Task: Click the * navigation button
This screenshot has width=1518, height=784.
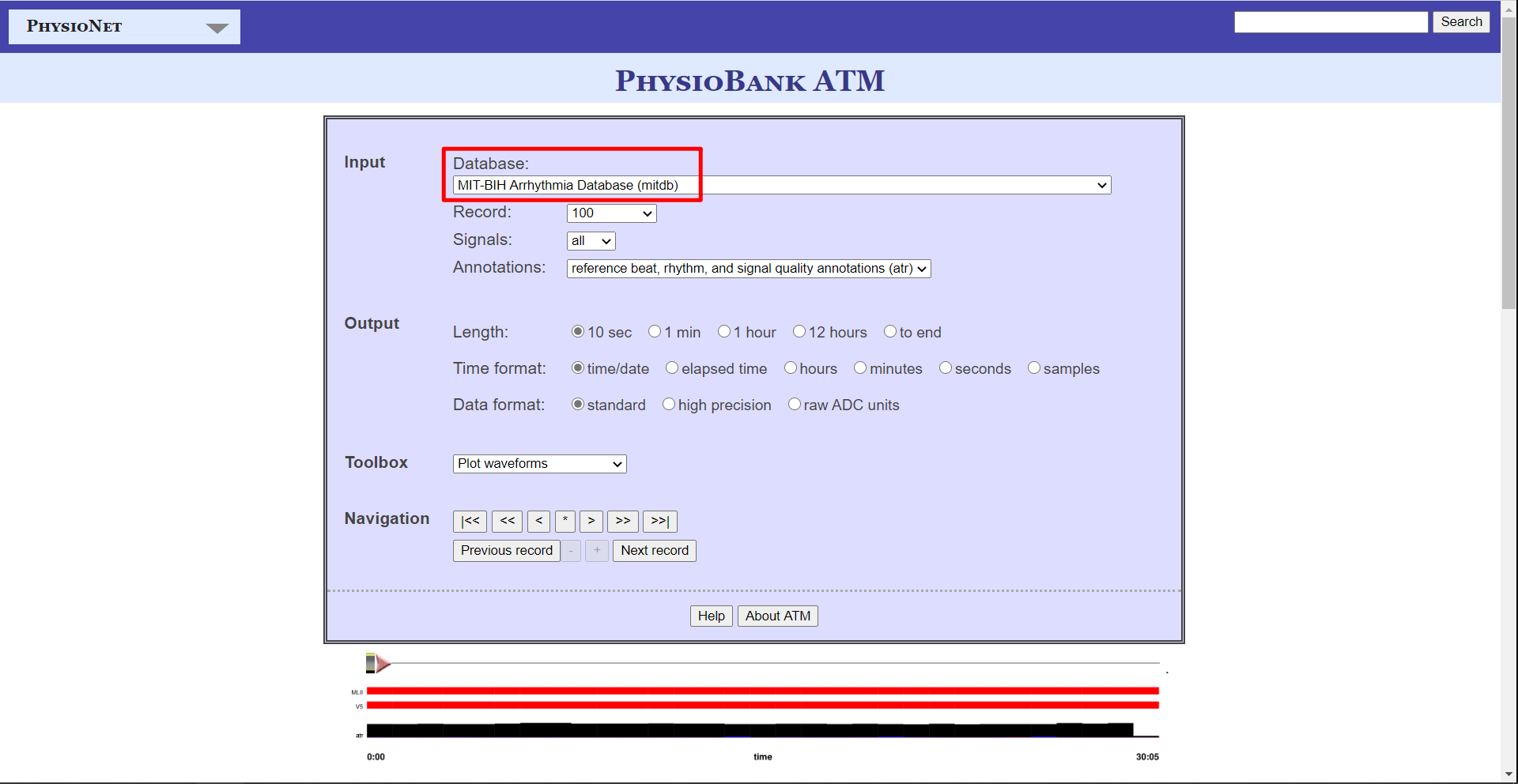Action: pyautogui.click(x=565, y=521)
